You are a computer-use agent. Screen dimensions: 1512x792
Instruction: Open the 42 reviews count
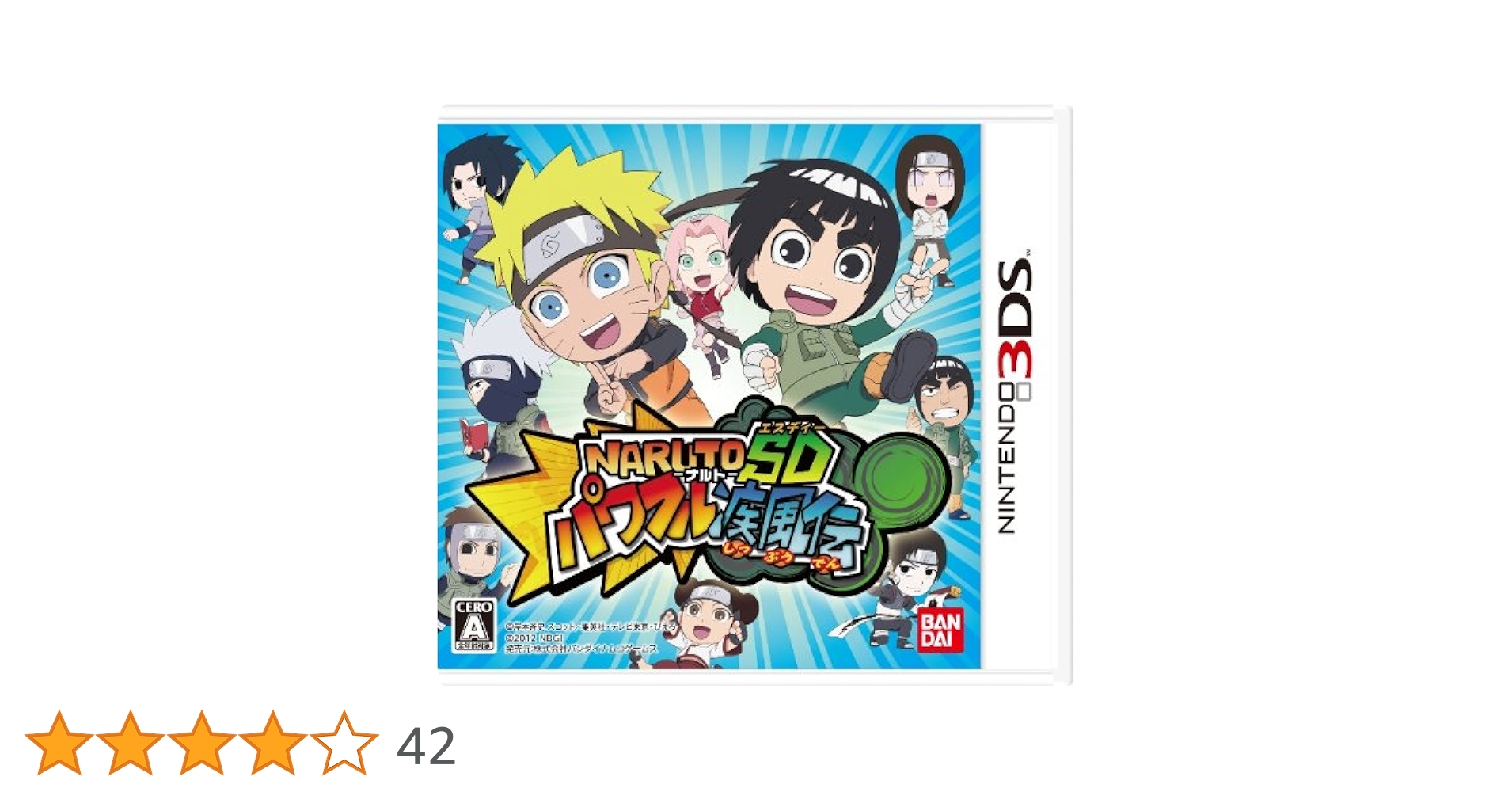pos(426,746)
